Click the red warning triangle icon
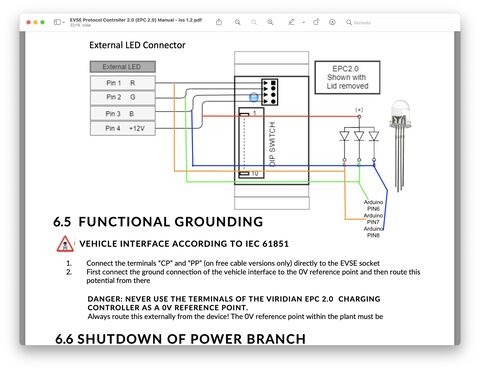Viewport: 480px width, 371px height. point(65,244)
